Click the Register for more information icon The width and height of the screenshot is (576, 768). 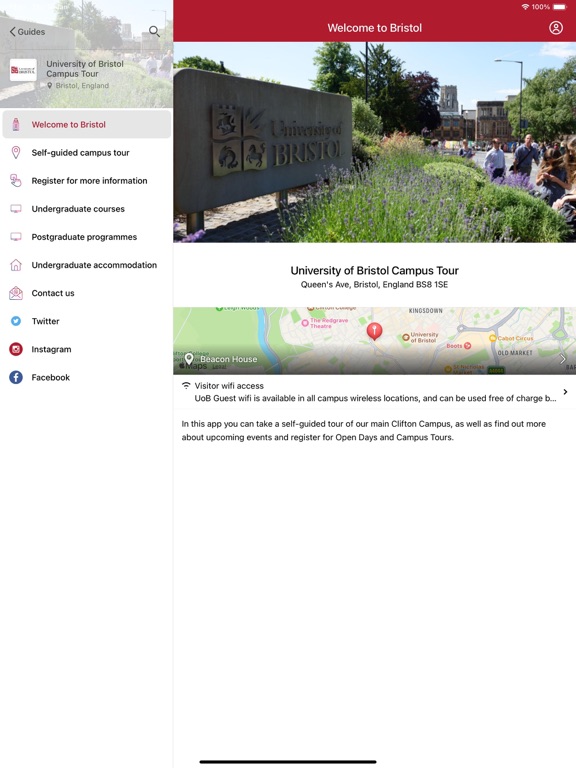16,181
